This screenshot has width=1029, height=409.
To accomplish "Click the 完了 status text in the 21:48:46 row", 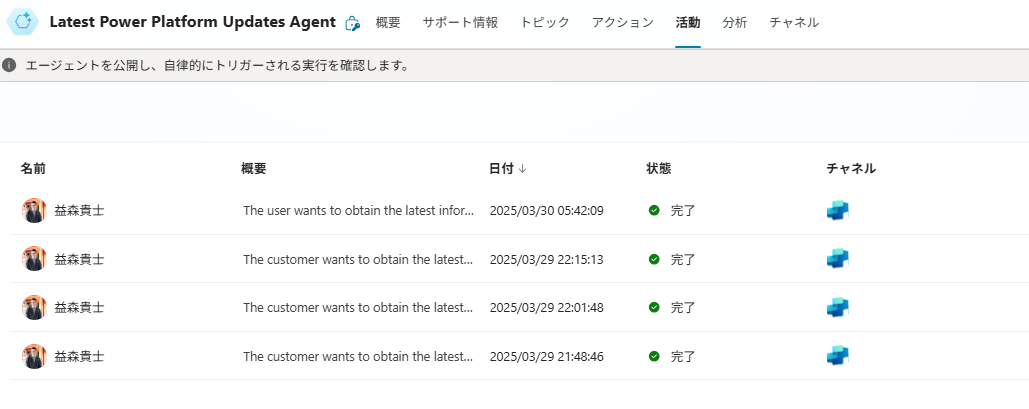I will pyautogui.click(x=682, y=356).
